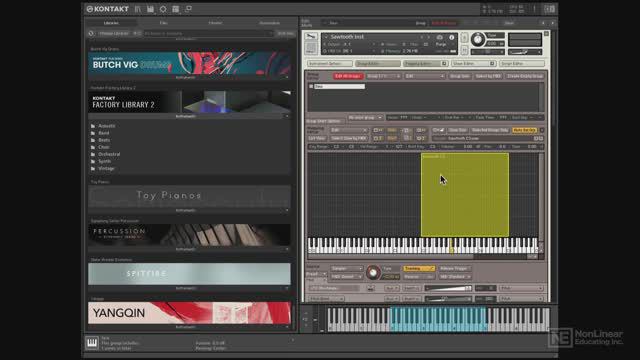Viewport: 640px width, 360px height.
Task: Click the refresh libraries circular icon
Action: 91,33
